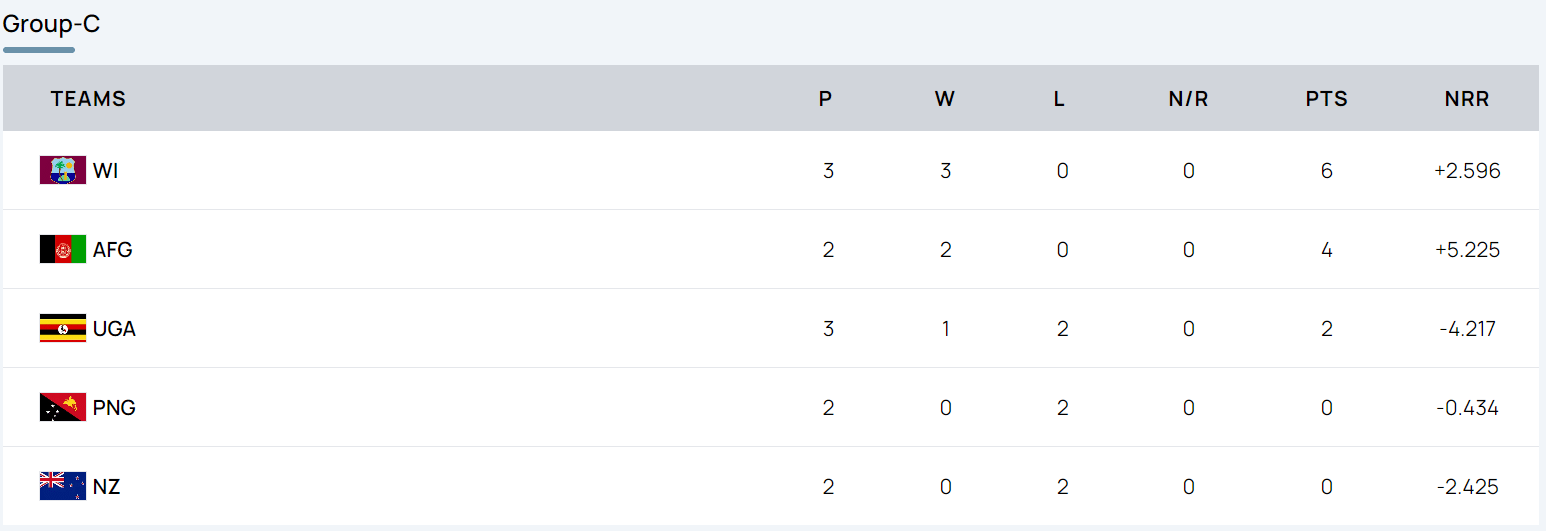
Task: Click the Afghanistan flag icon
Action: 62,249
